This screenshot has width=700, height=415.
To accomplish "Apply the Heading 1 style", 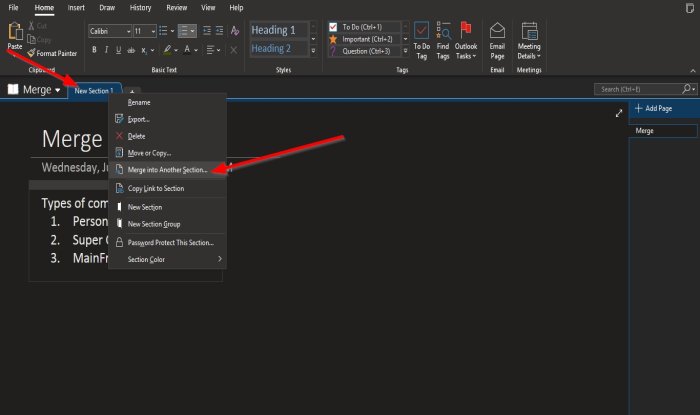I will click(x=279, y=30).
